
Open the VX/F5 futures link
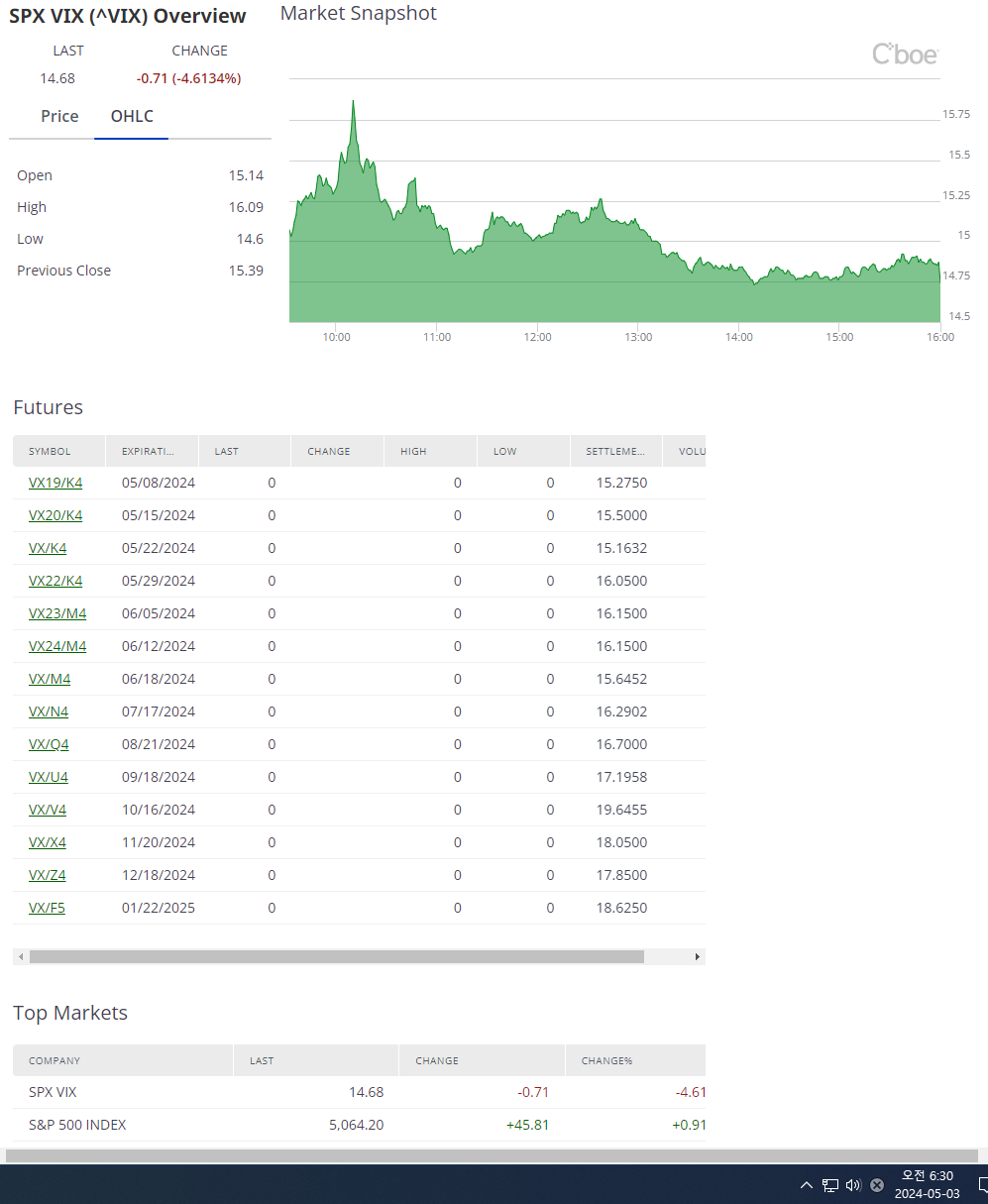tap(47, 908)
